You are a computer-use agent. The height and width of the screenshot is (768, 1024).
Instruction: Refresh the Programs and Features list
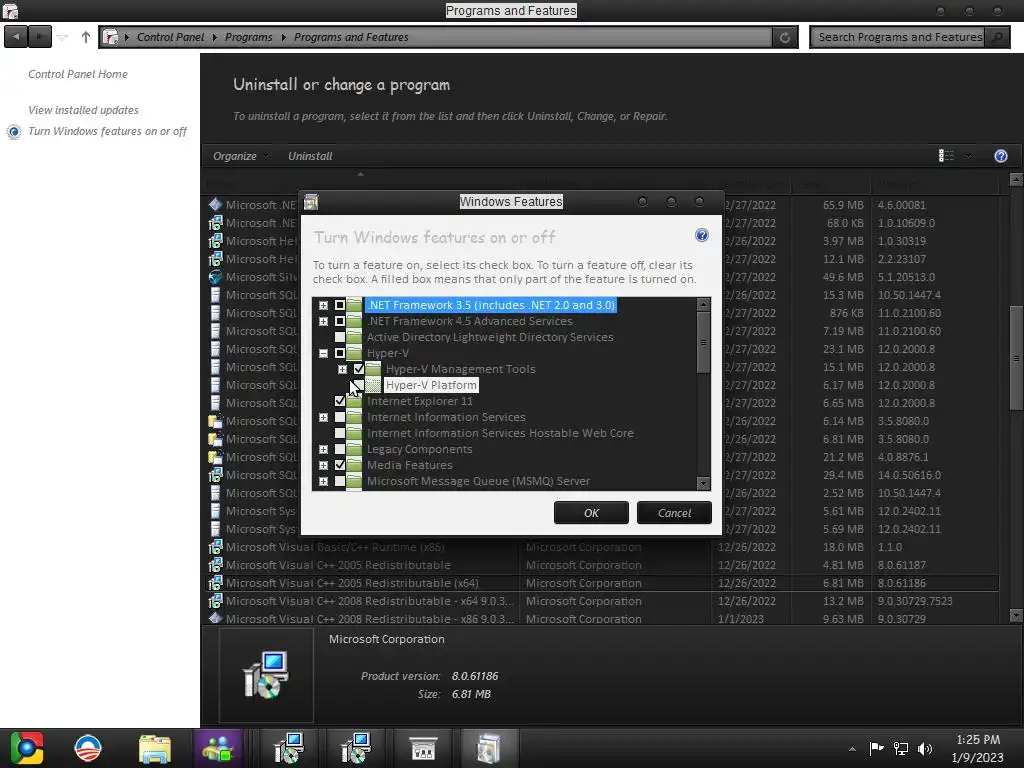(x=785, y=37)
